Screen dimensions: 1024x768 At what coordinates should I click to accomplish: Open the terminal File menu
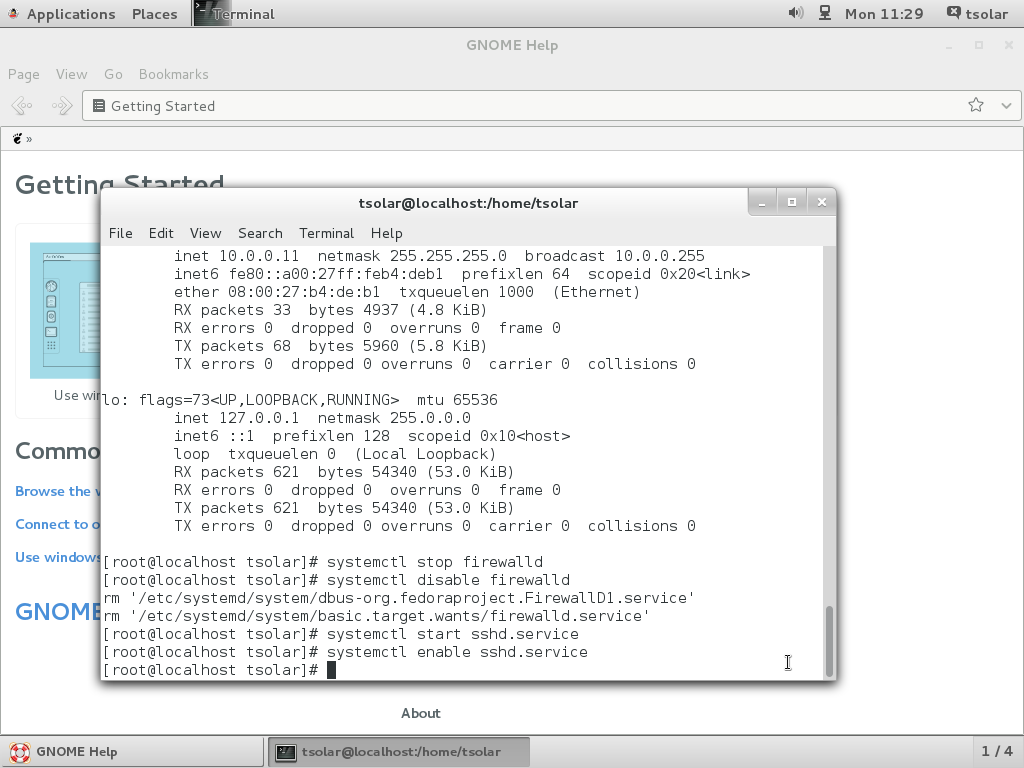pyautogui.click(x=121, y=233)
